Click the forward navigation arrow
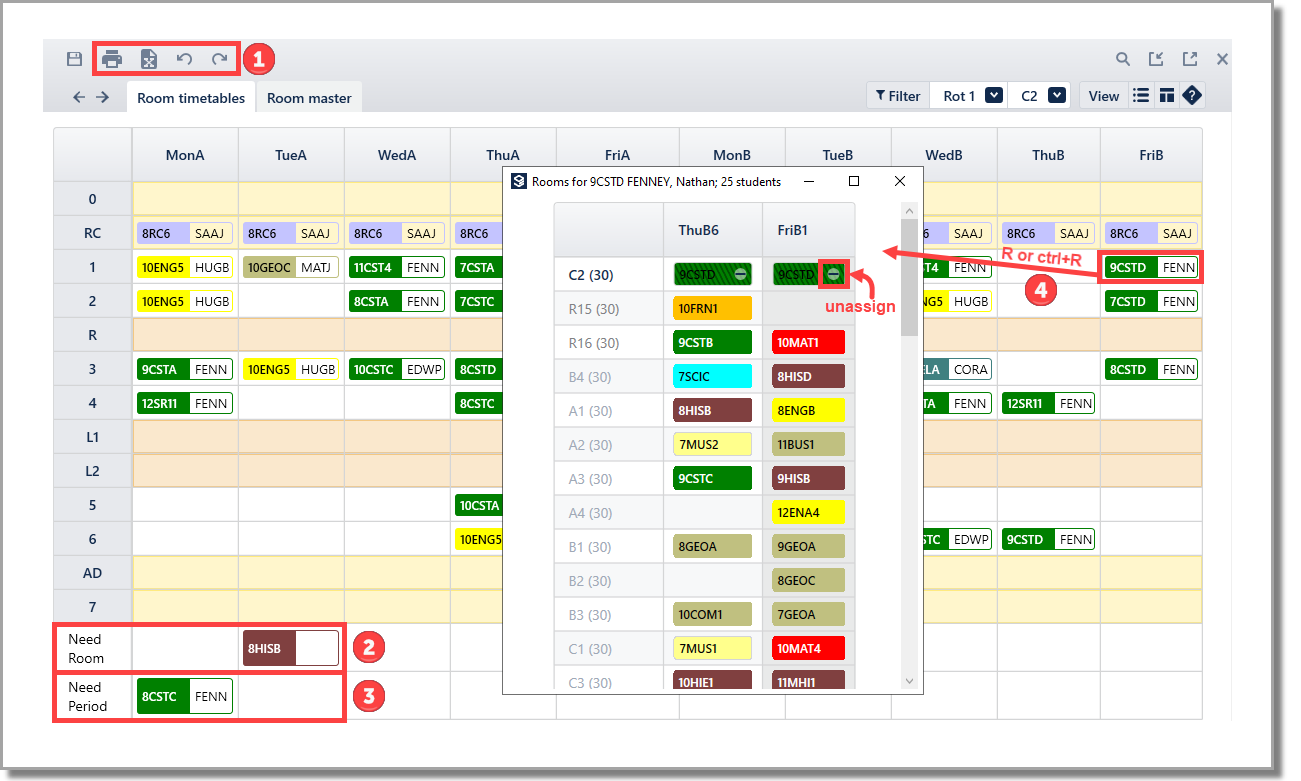Image resolution: width=1301 pixels, height=781 pixels. [x=102, y=96]
